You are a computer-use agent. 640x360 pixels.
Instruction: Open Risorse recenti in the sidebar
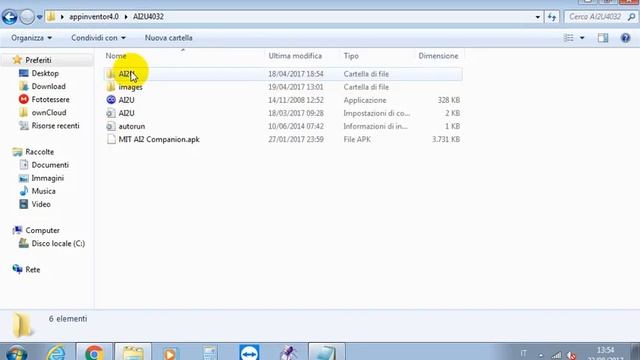pos(55,126)
